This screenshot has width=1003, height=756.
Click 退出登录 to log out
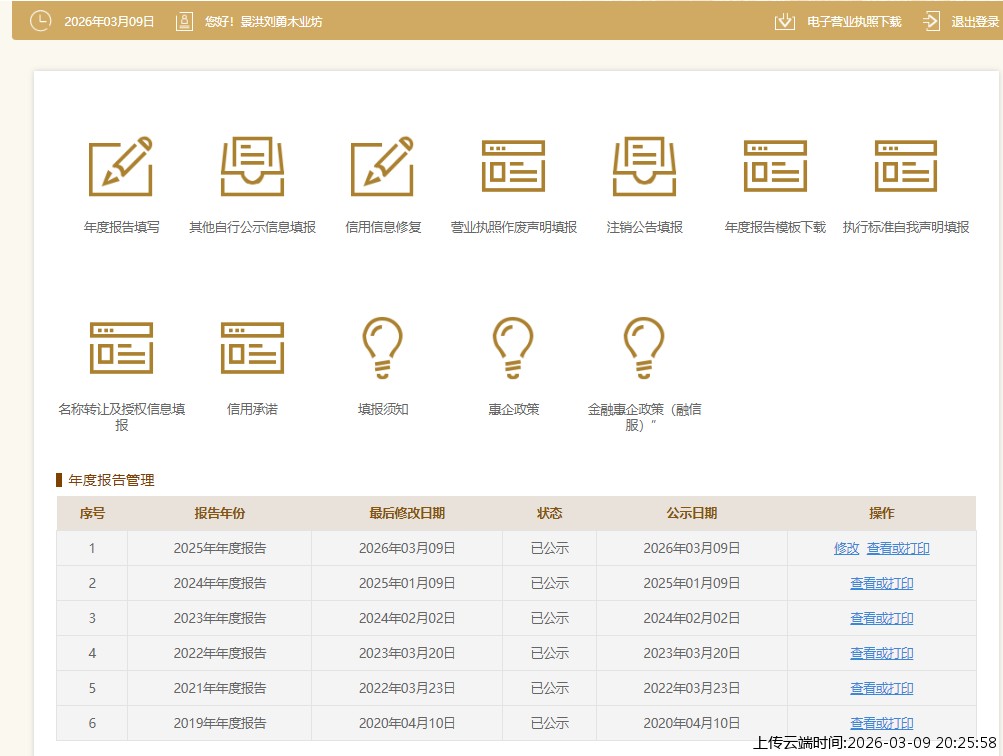pos(974,21)
